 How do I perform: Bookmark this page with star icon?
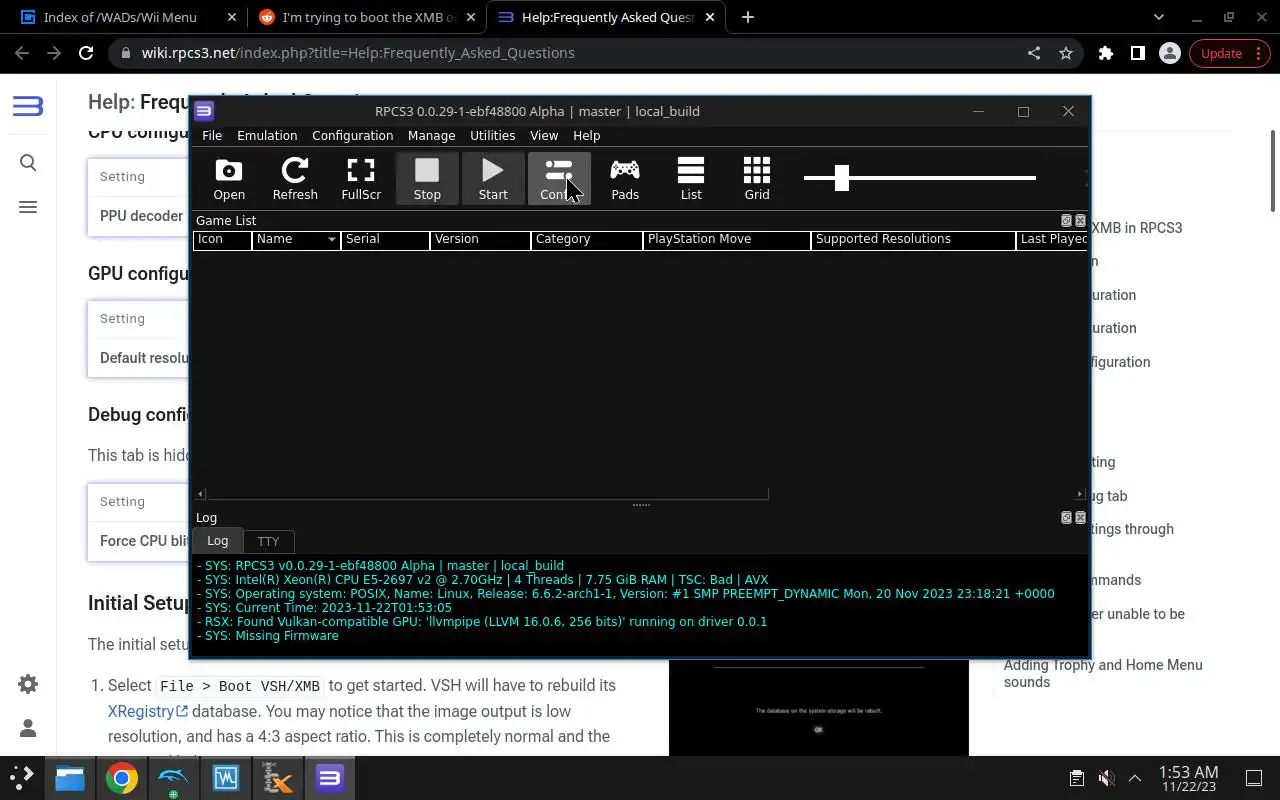pos(1066,53)
